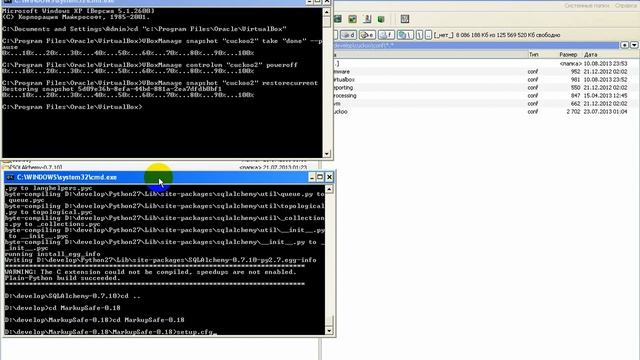Click the grid icon after the toolbar separator
640x360 pixels.
pyautogui.click(x=404, y=19)
